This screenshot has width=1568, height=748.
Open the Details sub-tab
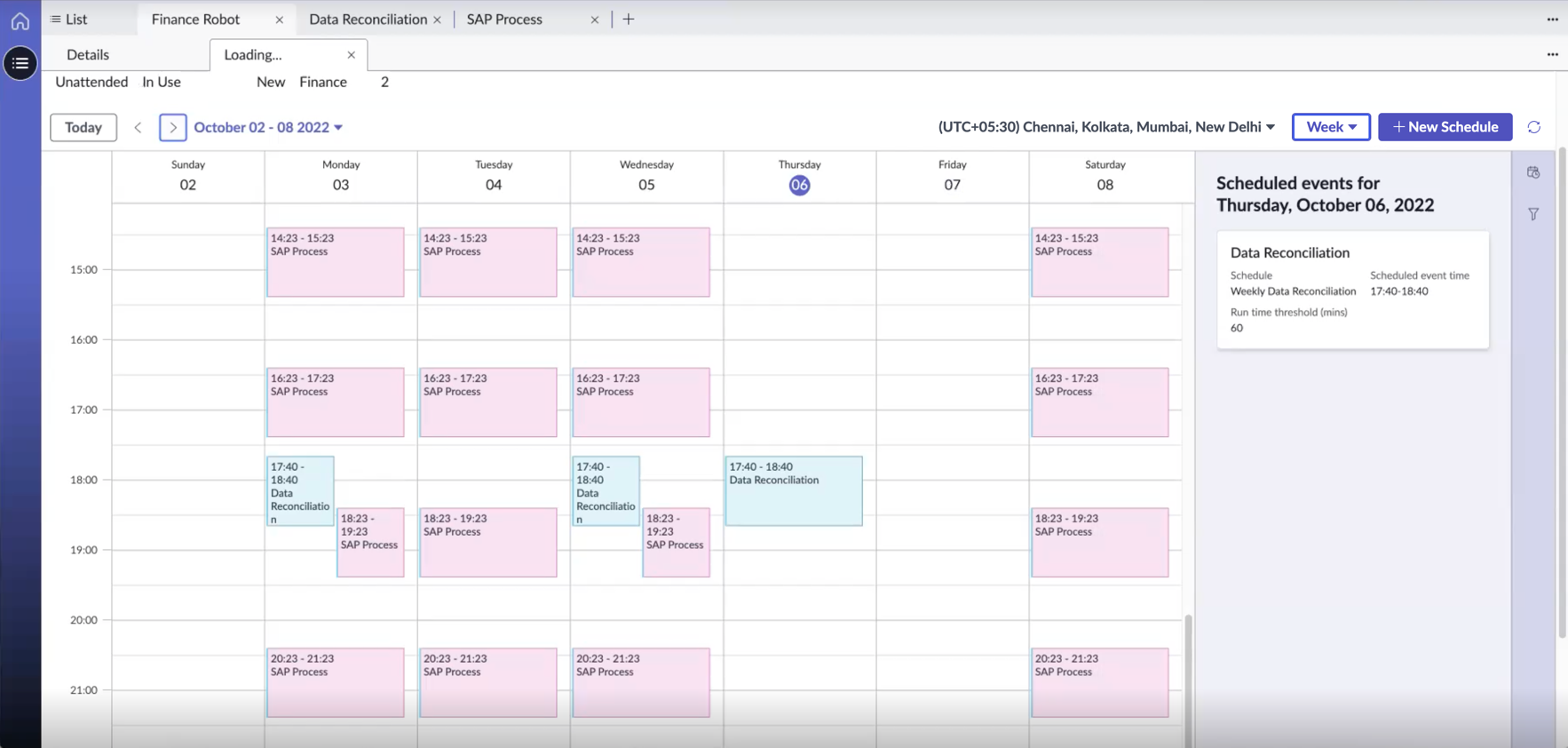click(88, 54)
